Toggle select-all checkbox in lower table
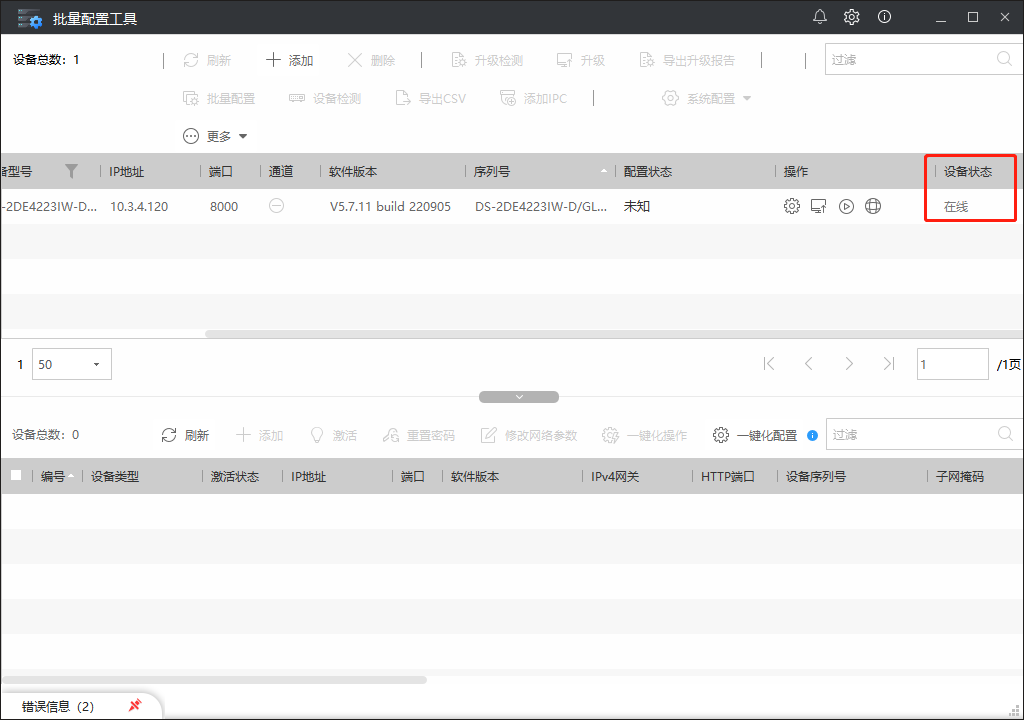Viewport: 1024px width, 720px height. [16, 476]
